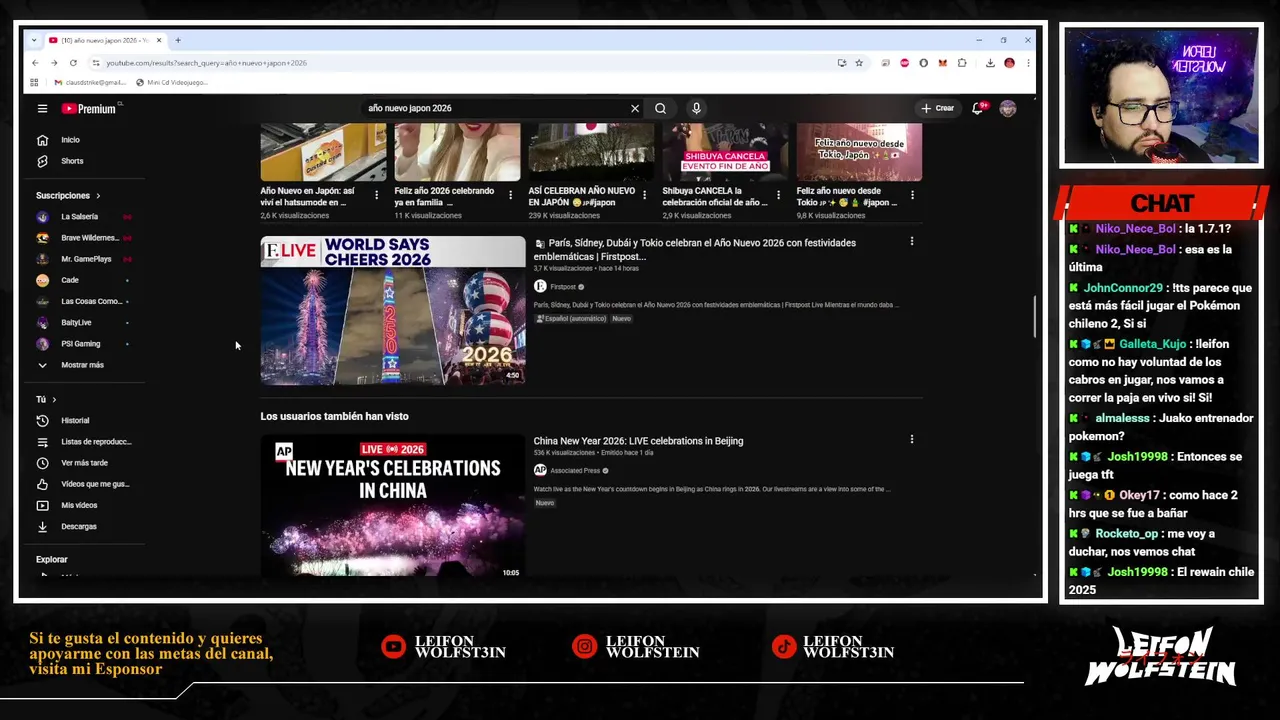1280x720 pixels.
Task: Open Feliz año nuevo desde Tokio short
Action: click(859, 152)
